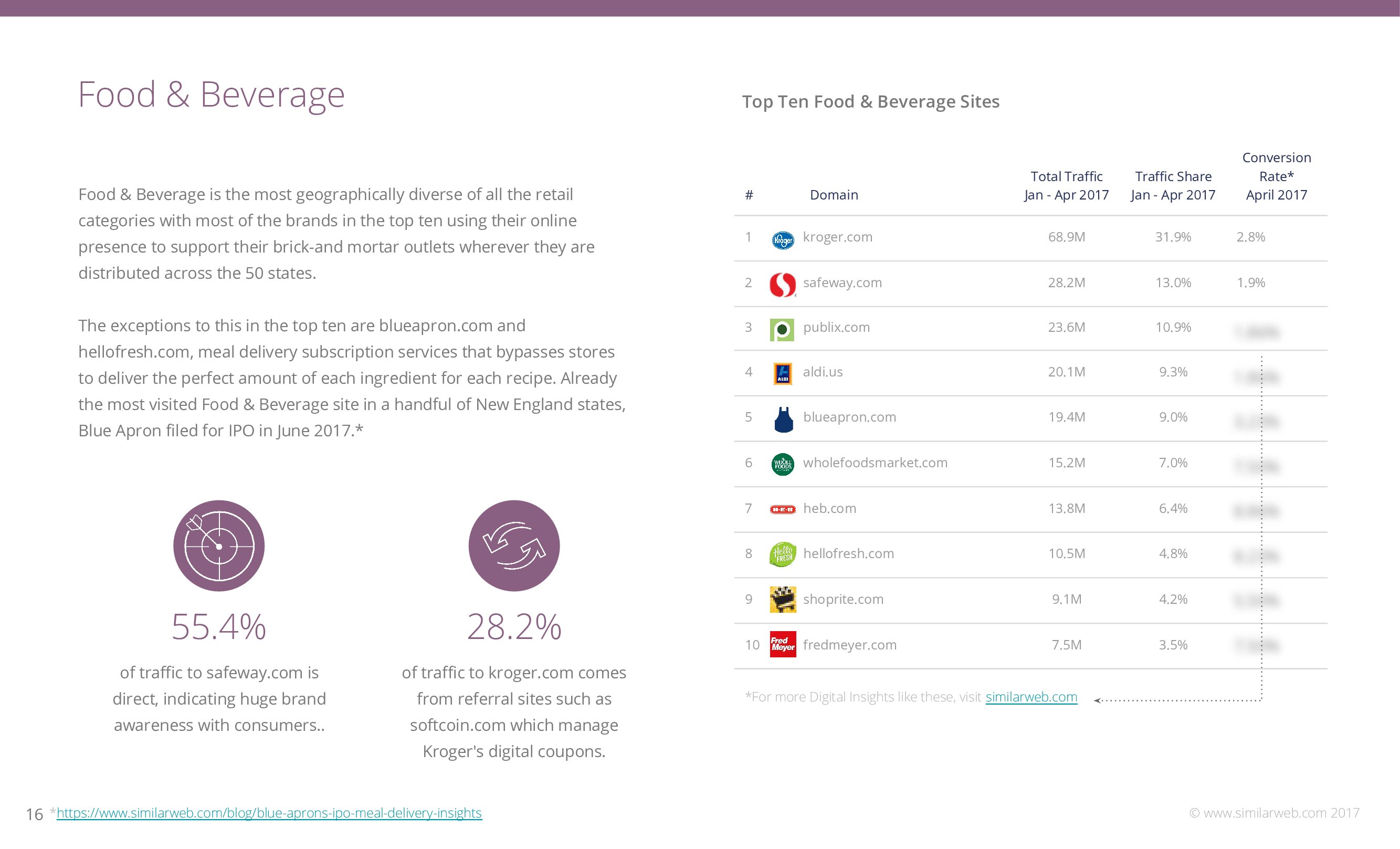Image resolution: width=1400 pixels, height=849 pixels.
Task: Click the 55.4% safeway statistic
Action: (219, 627)
